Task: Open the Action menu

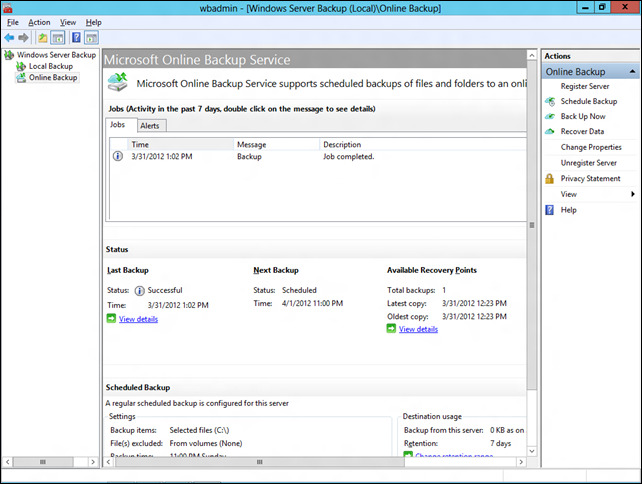Action: tap(39, 23)
